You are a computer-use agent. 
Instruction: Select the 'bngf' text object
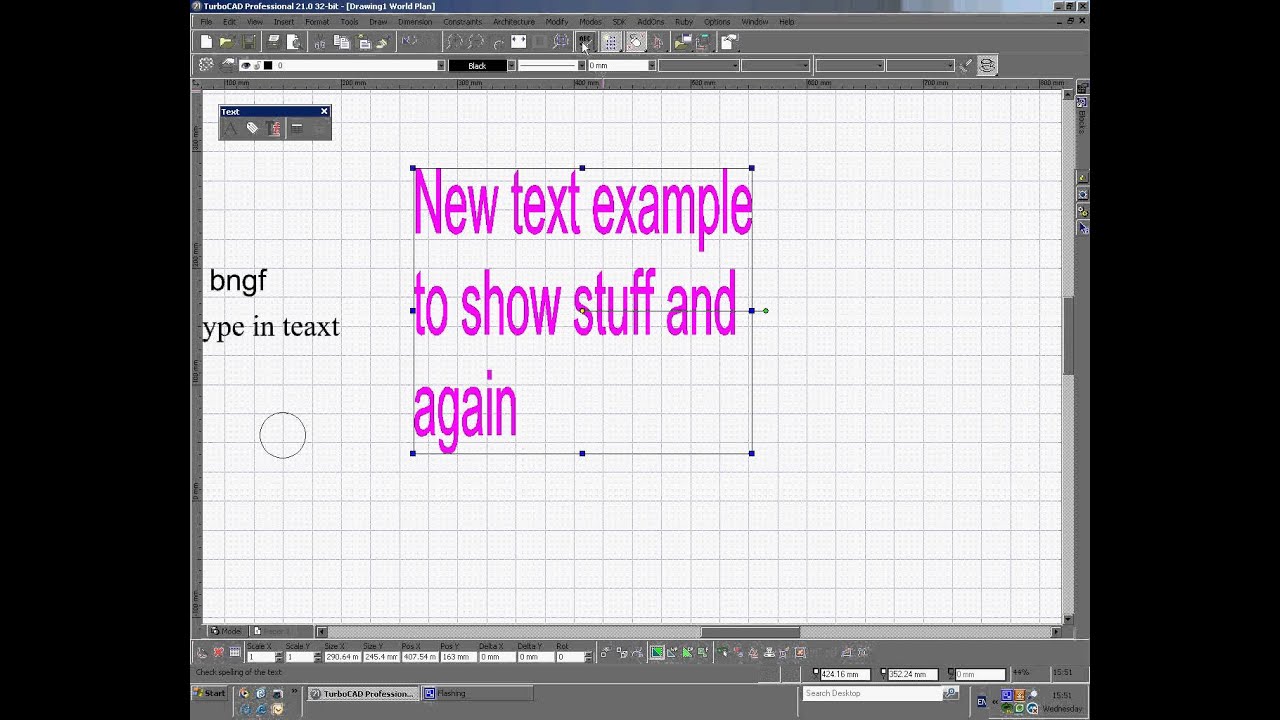pos(238,281)
